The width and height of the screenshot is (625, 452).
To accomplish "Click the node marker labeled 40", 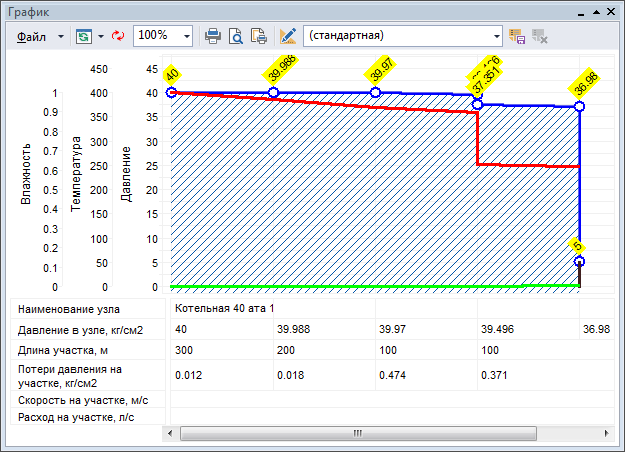I will click(x=171, y=92).
